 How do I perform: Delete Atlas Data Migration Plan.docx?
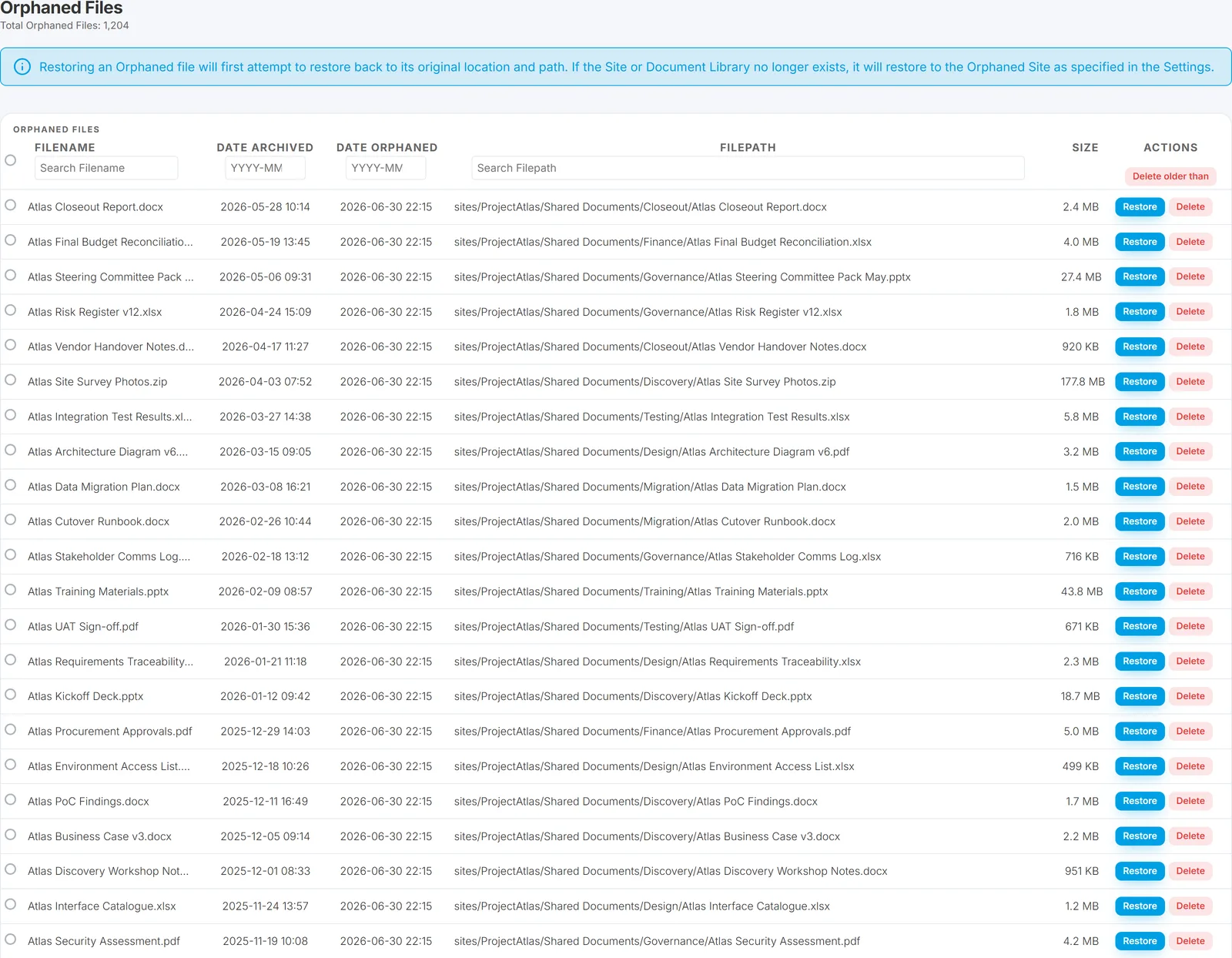coord(1190,487)
